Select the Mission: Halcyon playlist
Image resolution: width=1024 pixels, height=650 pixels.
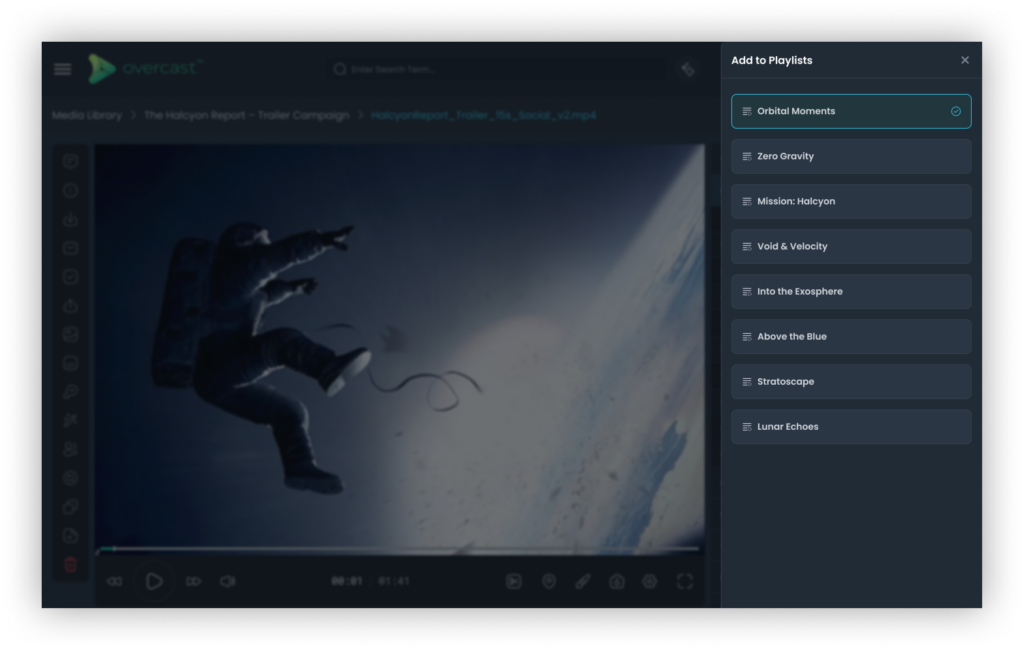pyautogui.click(x=850, y=201)
